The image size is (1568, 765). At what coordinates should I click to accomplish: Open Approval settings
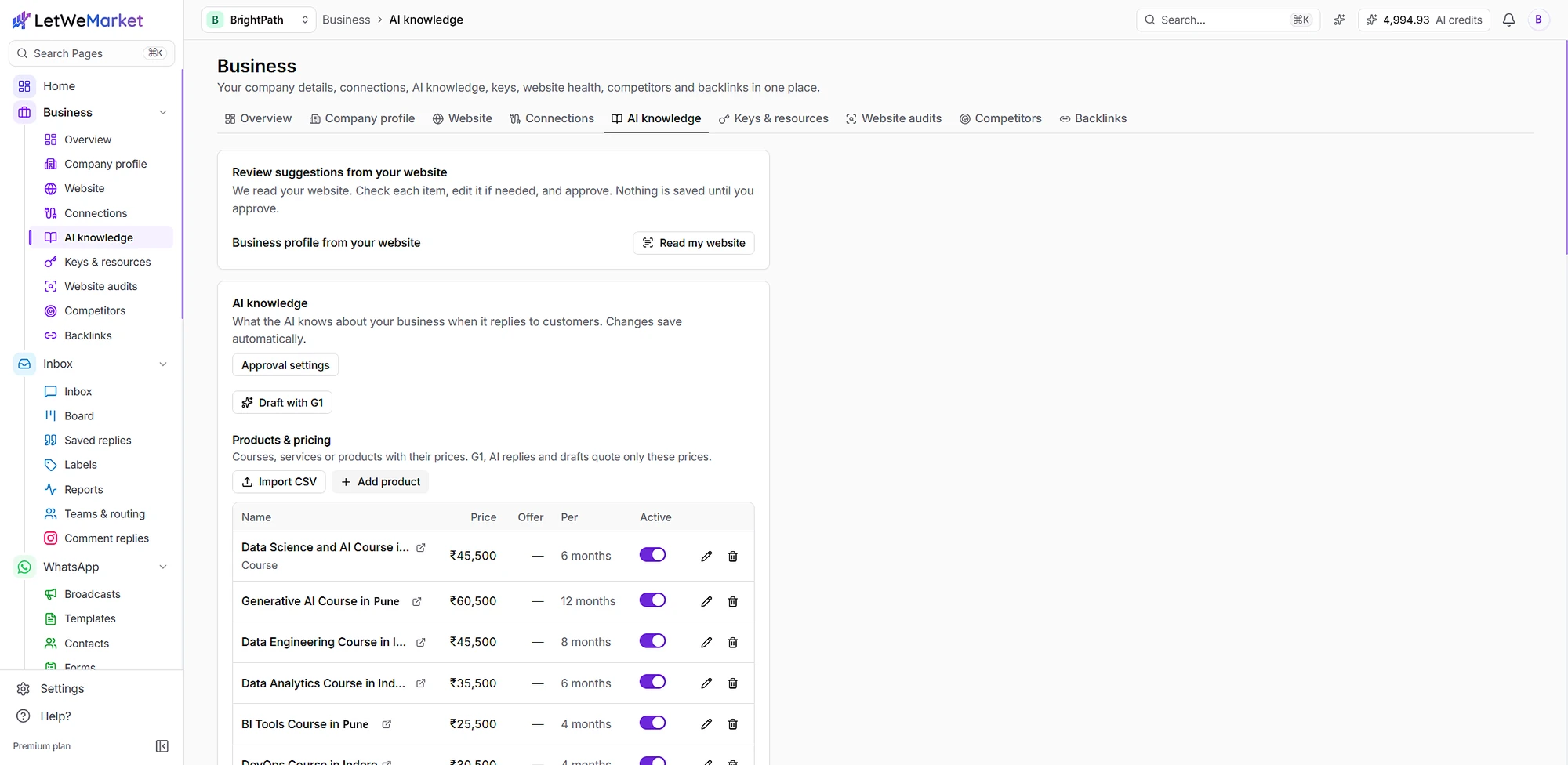(285, 365)
